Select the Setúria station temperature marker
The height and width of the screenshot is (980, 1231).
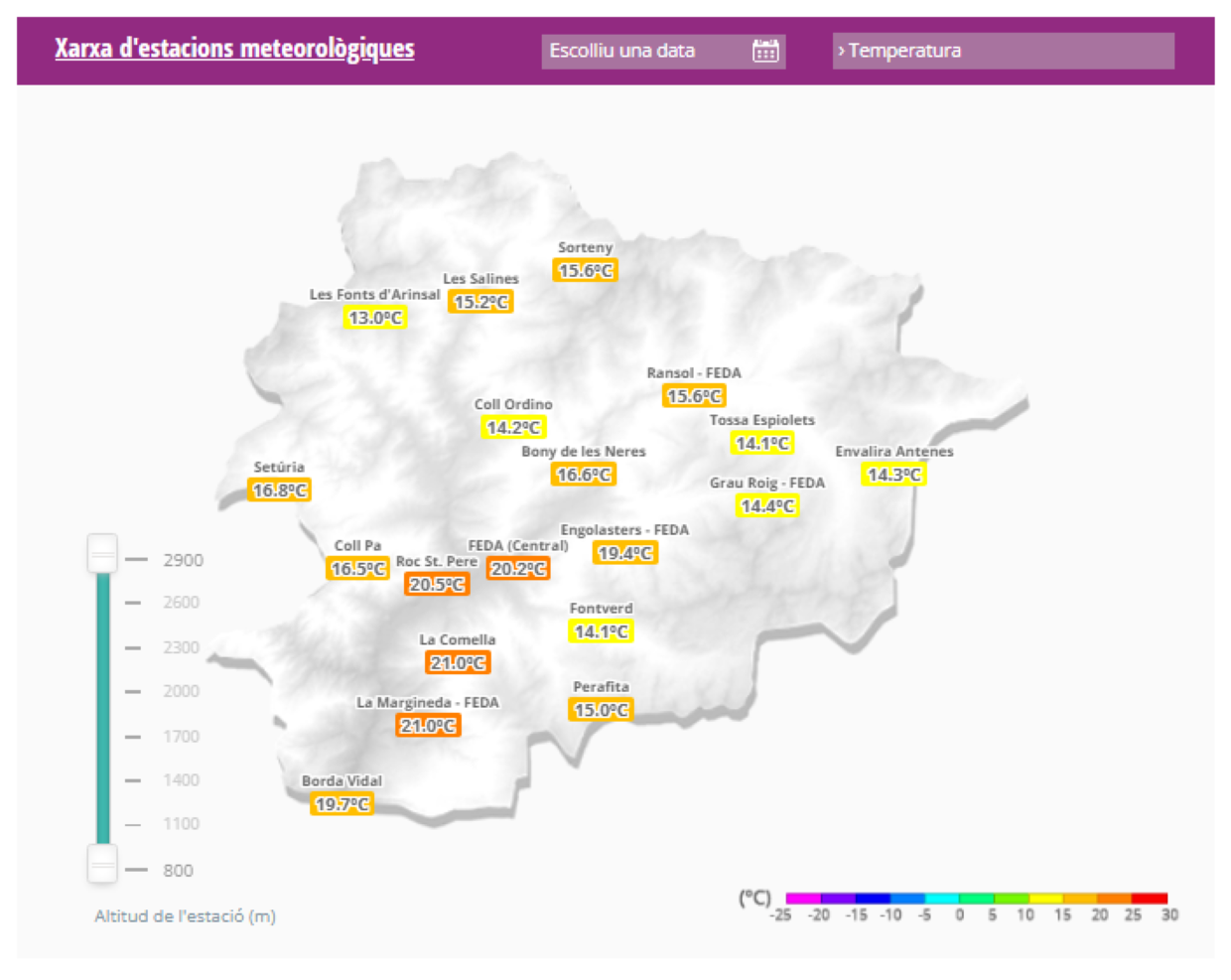[278, 489]
